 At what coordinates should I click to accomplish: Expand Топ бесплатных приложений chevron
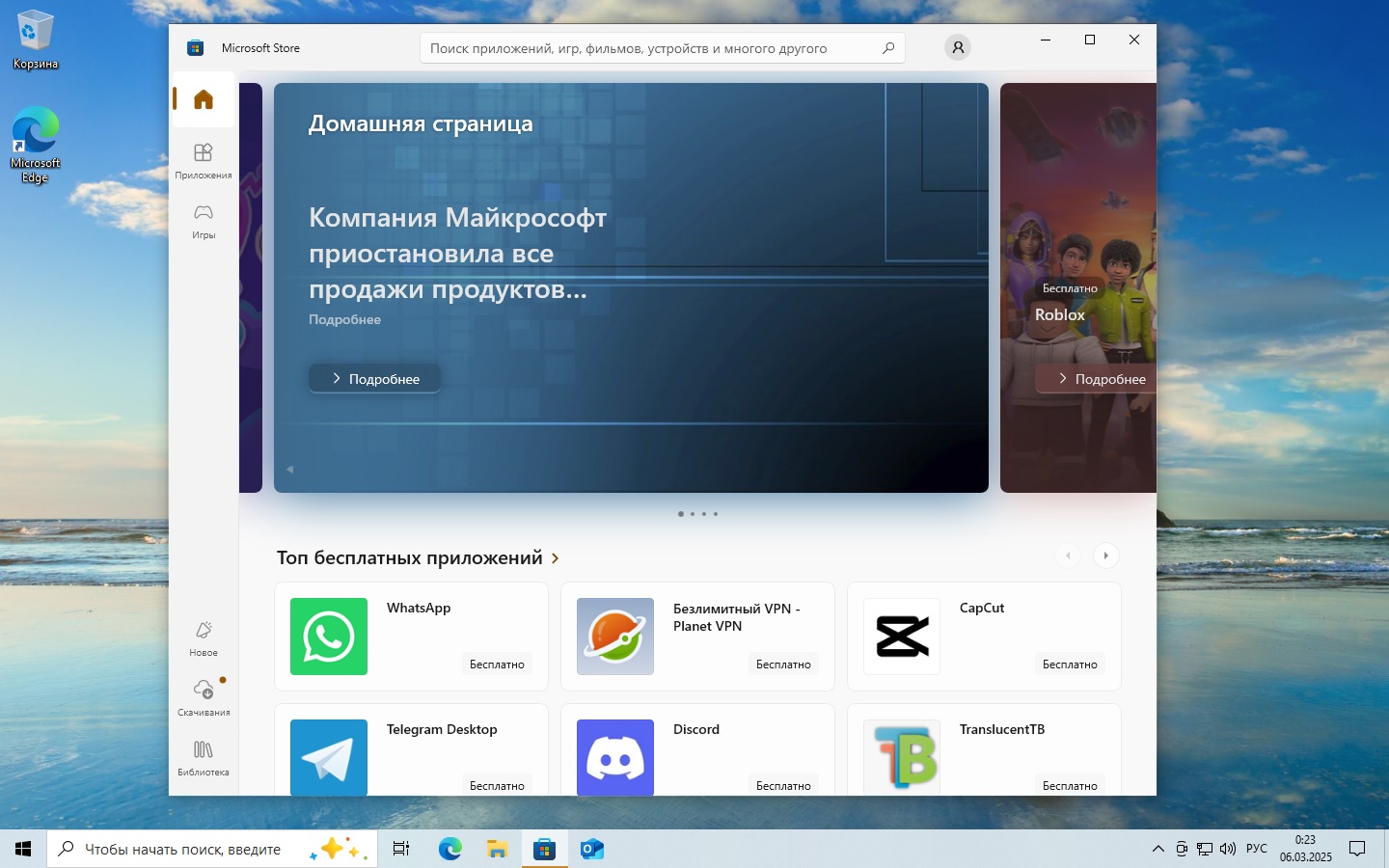[556, 558]
